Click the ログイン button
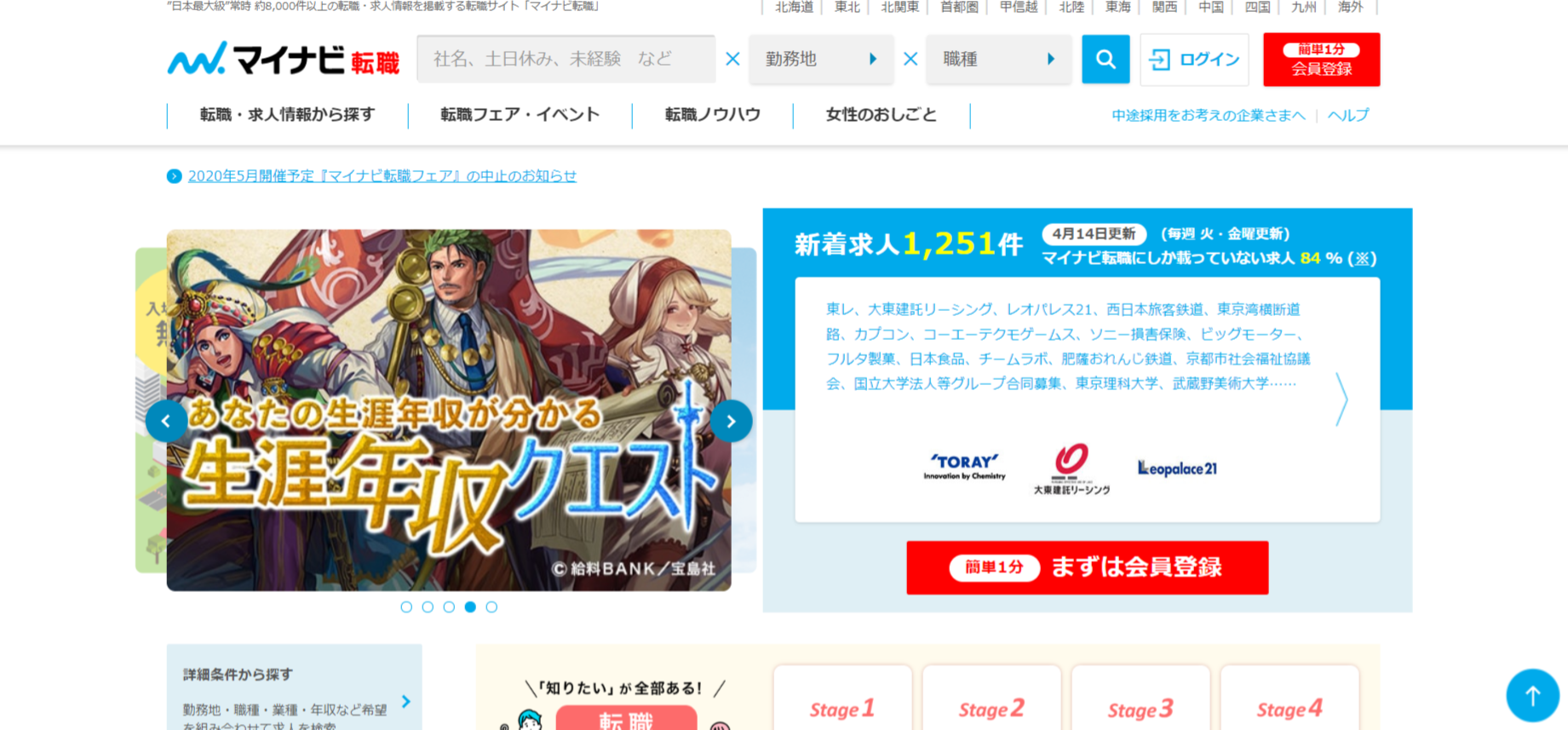This screenshot has height=730, width=1568. point(1194,60)
